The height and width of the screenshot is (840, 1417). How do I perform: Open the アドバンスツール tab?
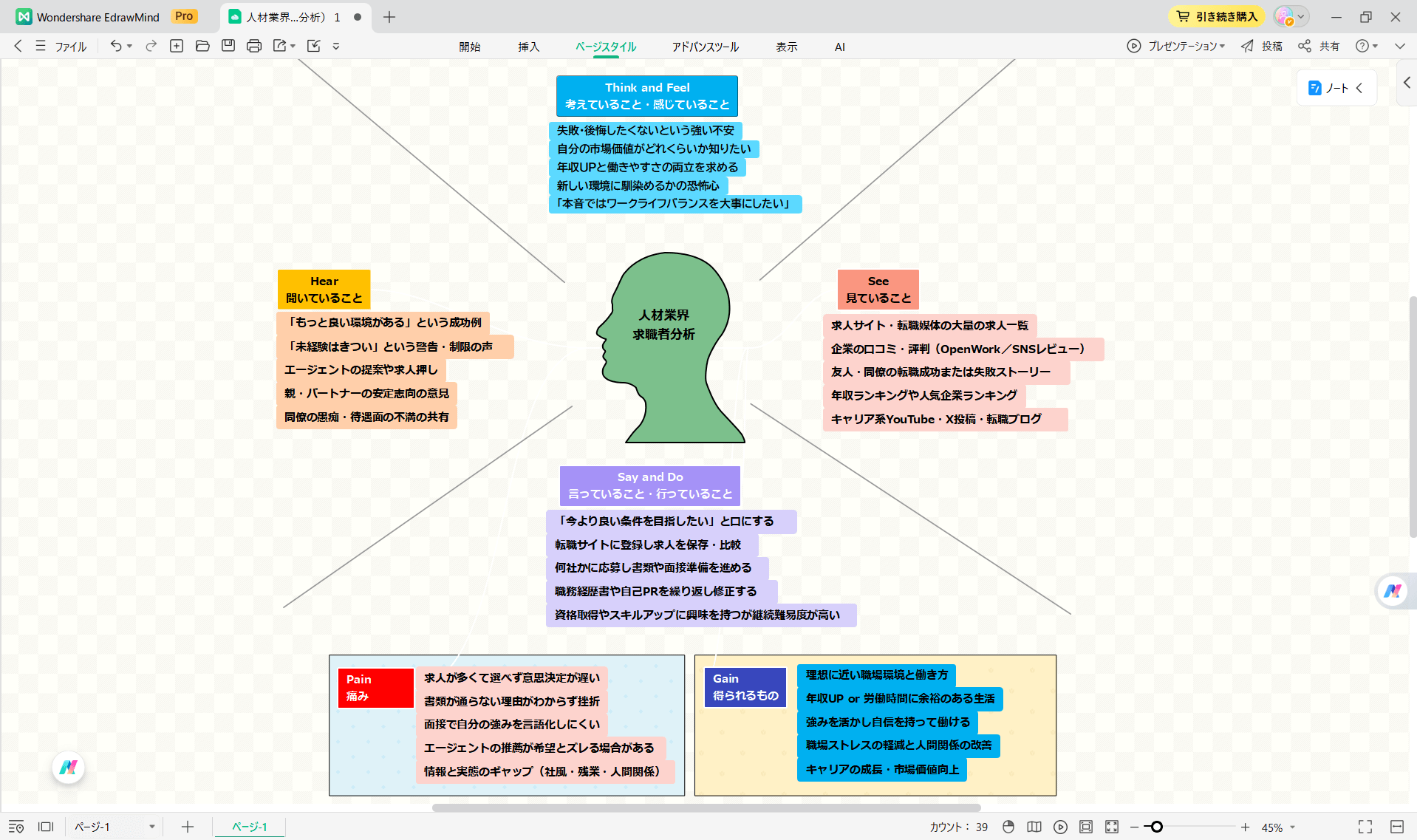[705, 47]
